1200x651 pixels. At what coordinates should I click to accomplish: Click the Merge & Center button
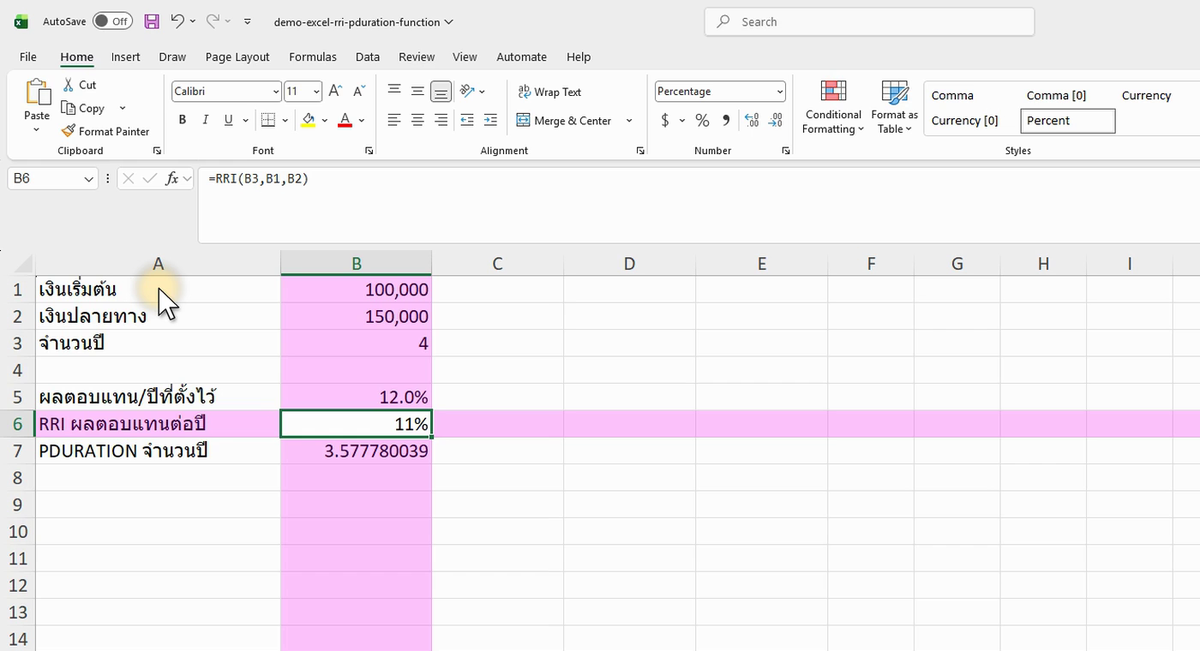point(563,120)
